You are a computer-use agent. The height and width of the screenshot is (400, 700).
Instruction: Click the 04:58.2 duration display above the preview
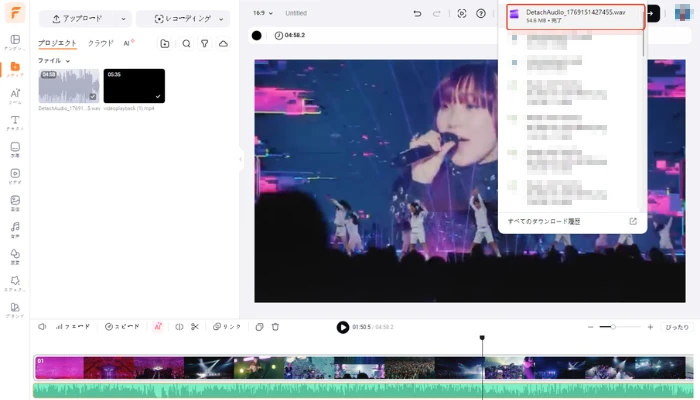pos(290,35)
